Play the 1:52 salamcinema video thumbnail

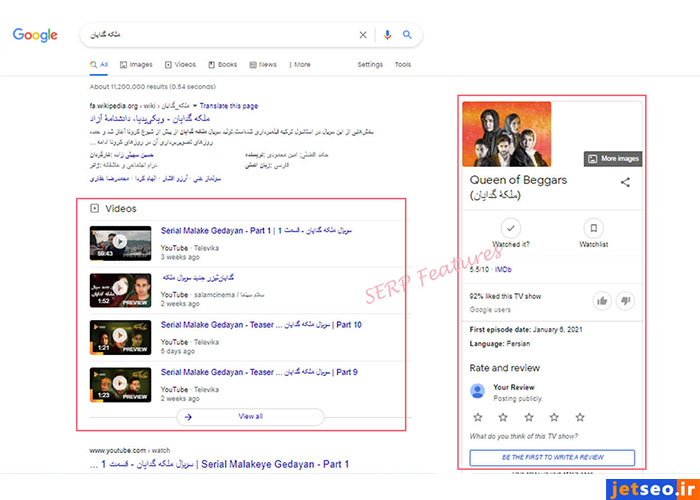tap(121, 290)
